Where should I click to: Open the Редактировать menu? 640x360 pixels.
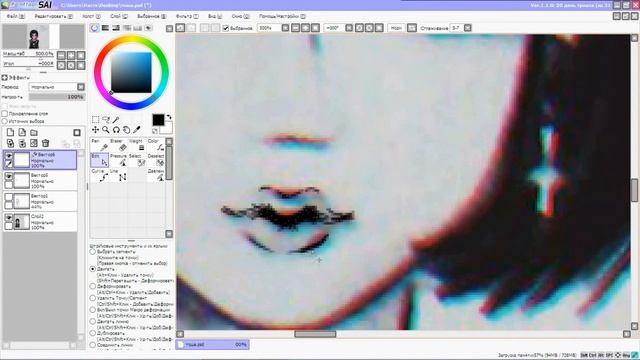[53, 16]
